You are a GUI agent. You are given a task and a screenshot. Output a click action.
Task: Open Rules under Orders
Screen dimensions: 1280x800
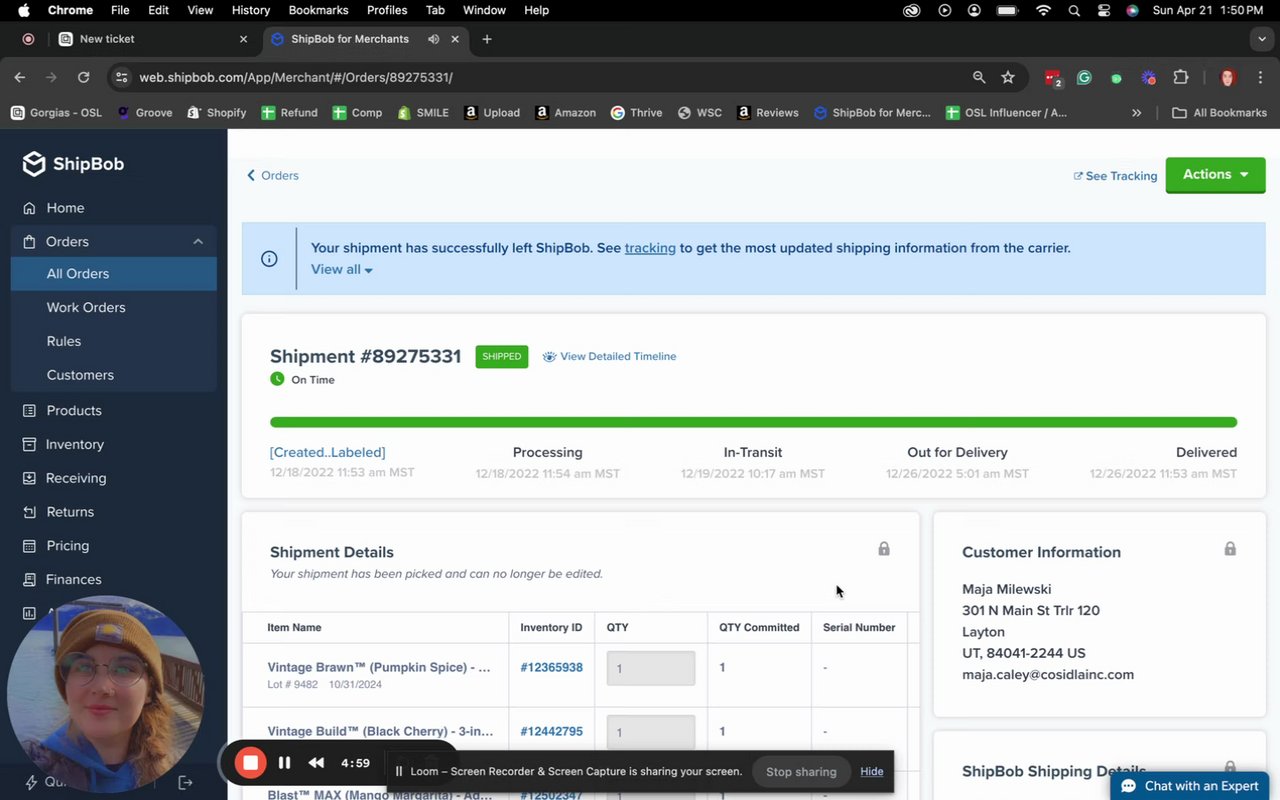coord(64,341)
